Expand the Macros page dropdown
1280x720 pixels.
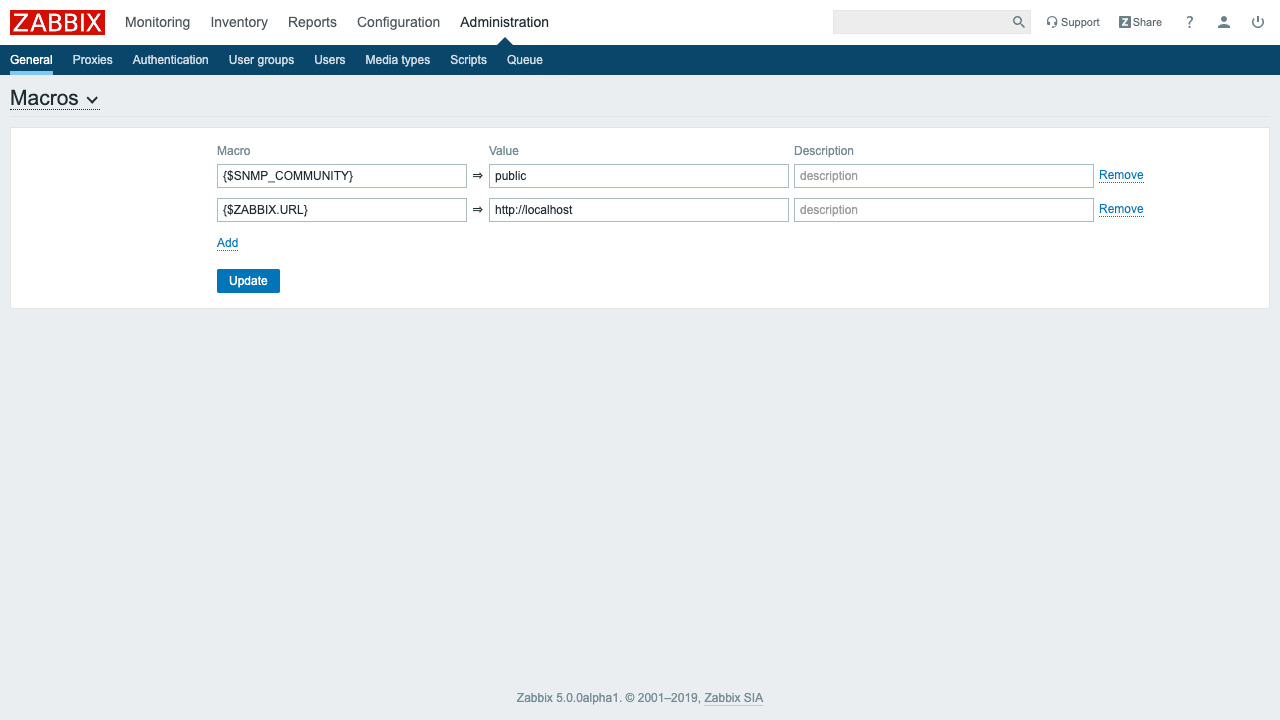coord(92,100)
